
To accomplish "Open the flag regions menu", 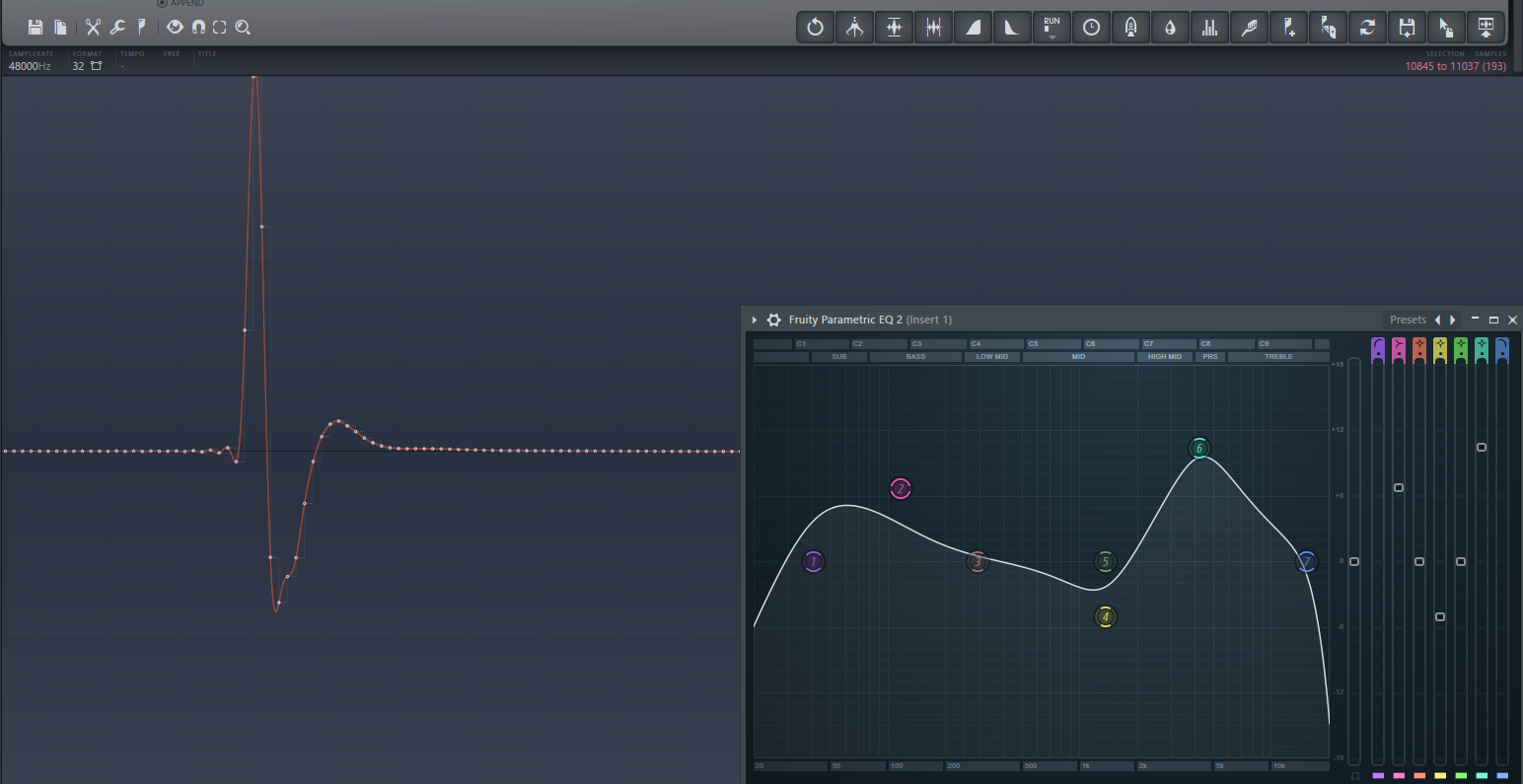I will (141, 28).
